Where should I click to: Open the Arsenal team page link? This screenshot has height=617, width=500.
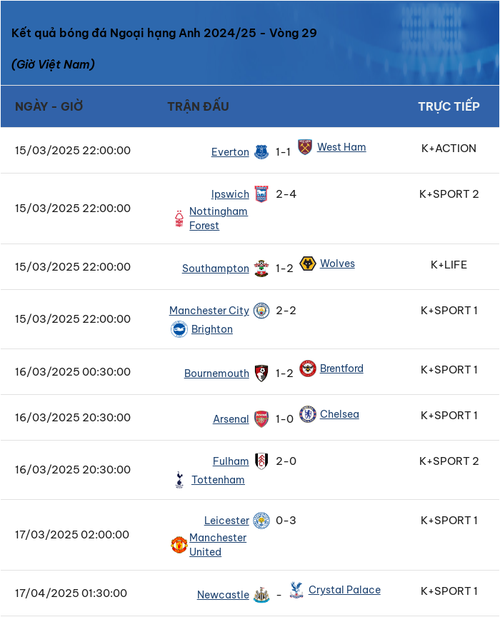click(231, 419)
